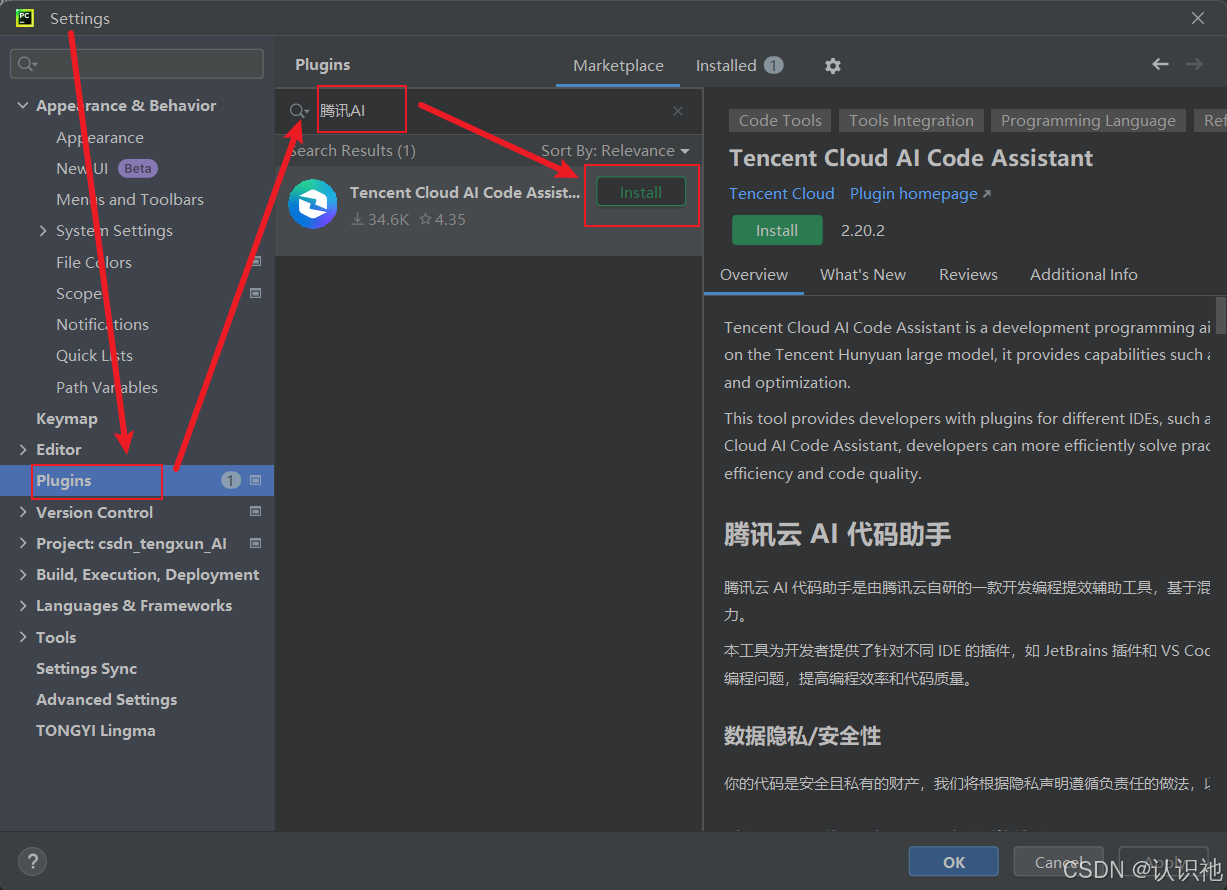Open the Reviews tab

(968, 274)
